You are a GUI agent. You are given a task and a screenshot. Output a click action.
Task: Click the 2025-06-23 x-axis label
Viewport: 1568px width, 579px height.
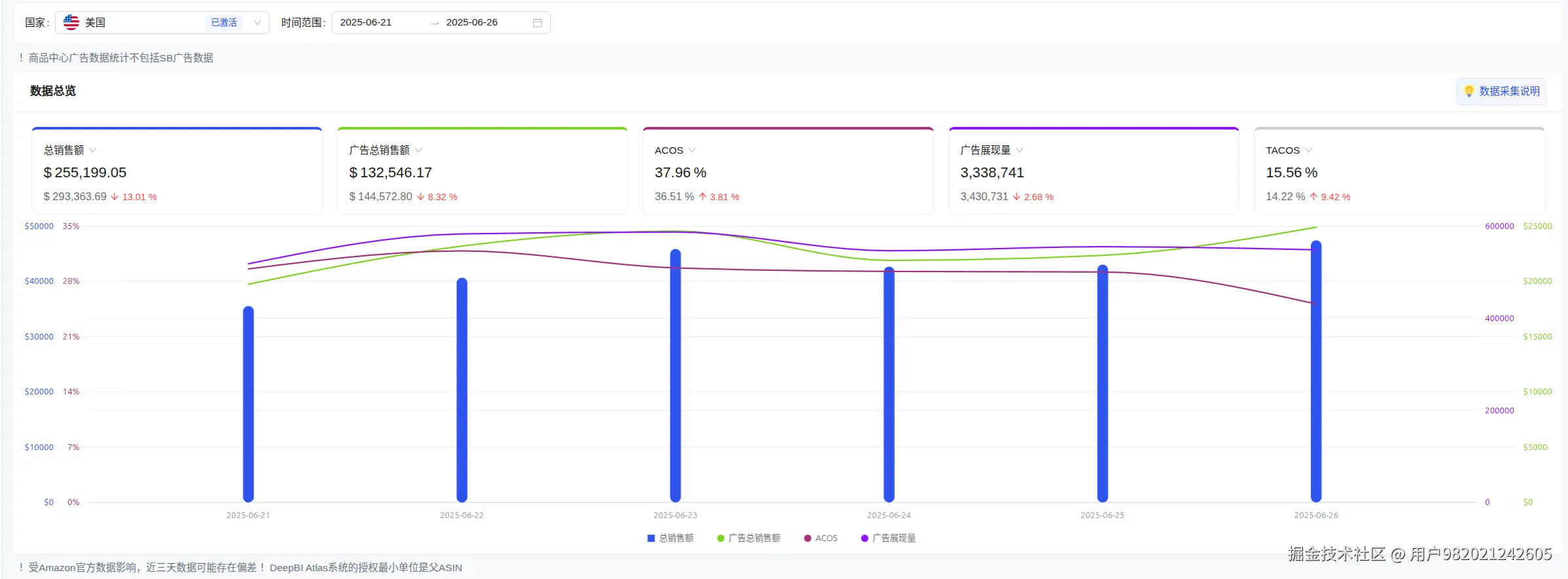[x=675, y=516]
